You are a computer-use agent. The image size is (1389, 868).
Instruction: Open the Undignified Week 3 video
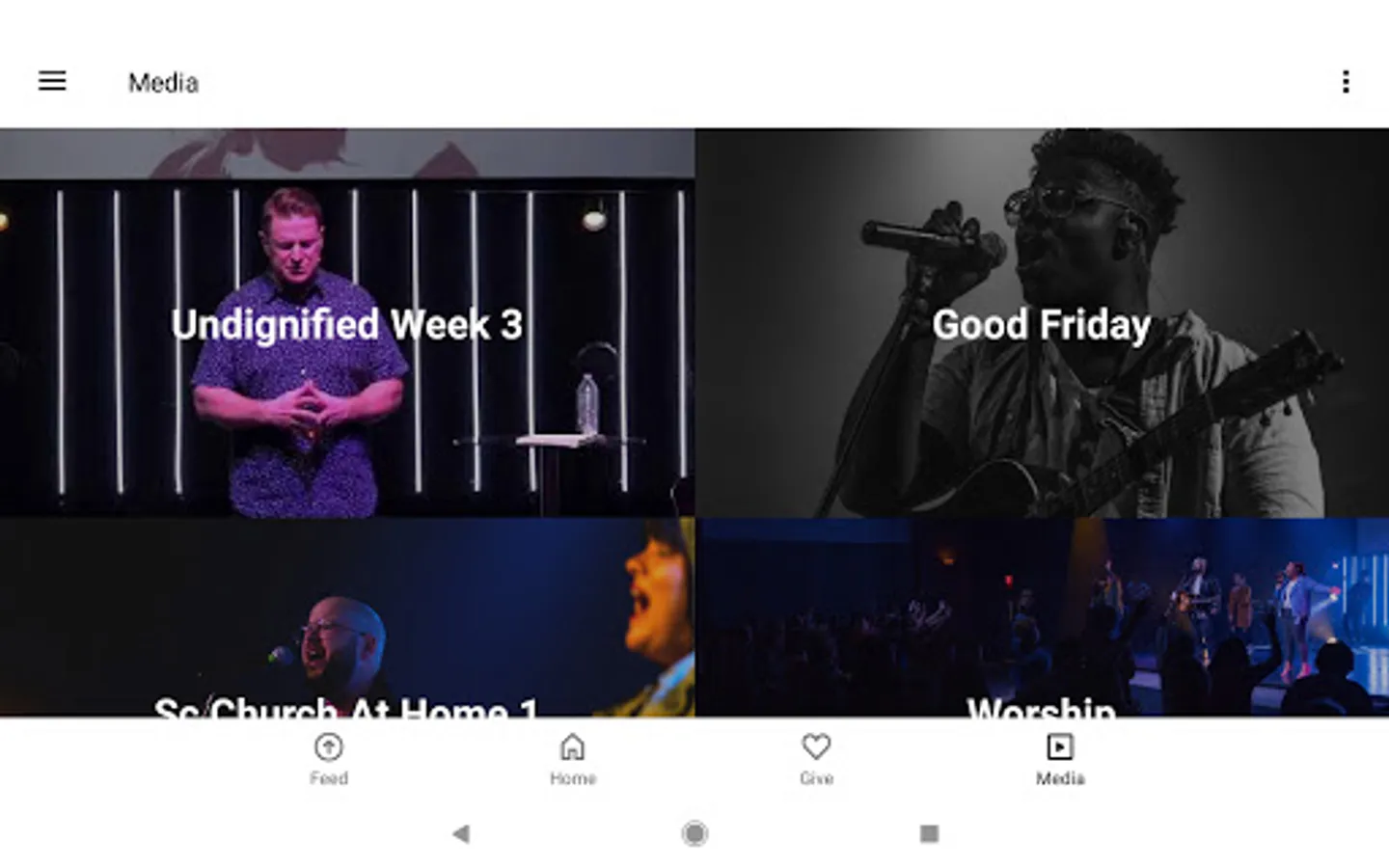click(x=347, y=323)
